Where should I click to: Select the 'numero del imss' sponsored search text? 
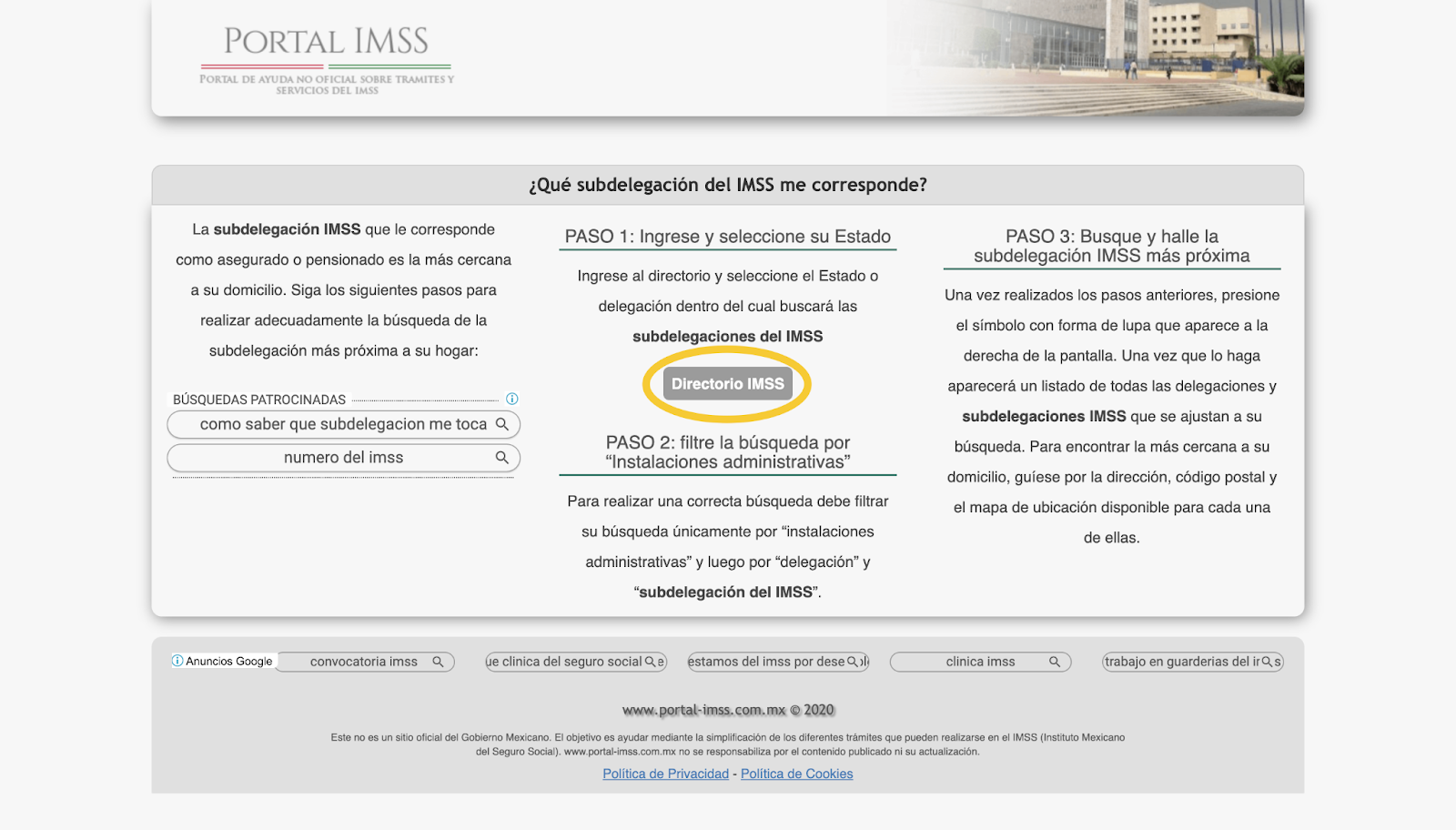point(343,458)
